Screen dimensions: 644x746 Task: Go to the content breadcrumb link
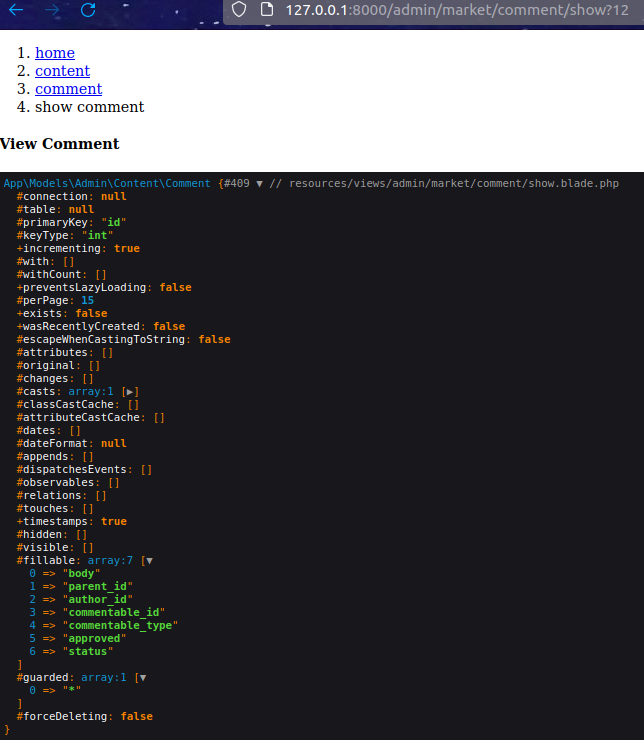point(62,71)
